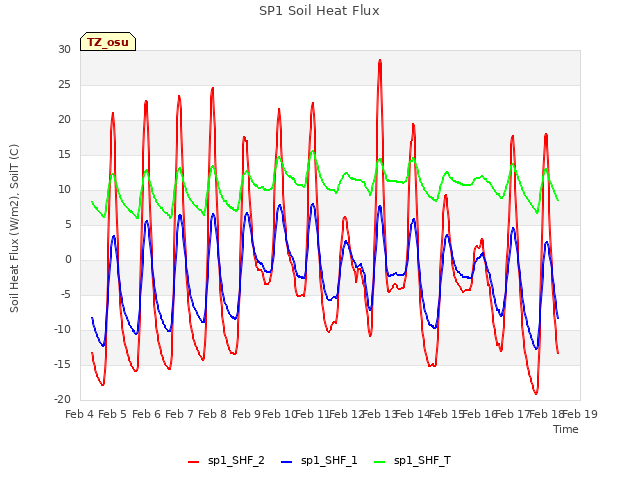The image size is (640, 480).
Task: Click the lowest red trough near Feb 18
Action: [536, 393]
